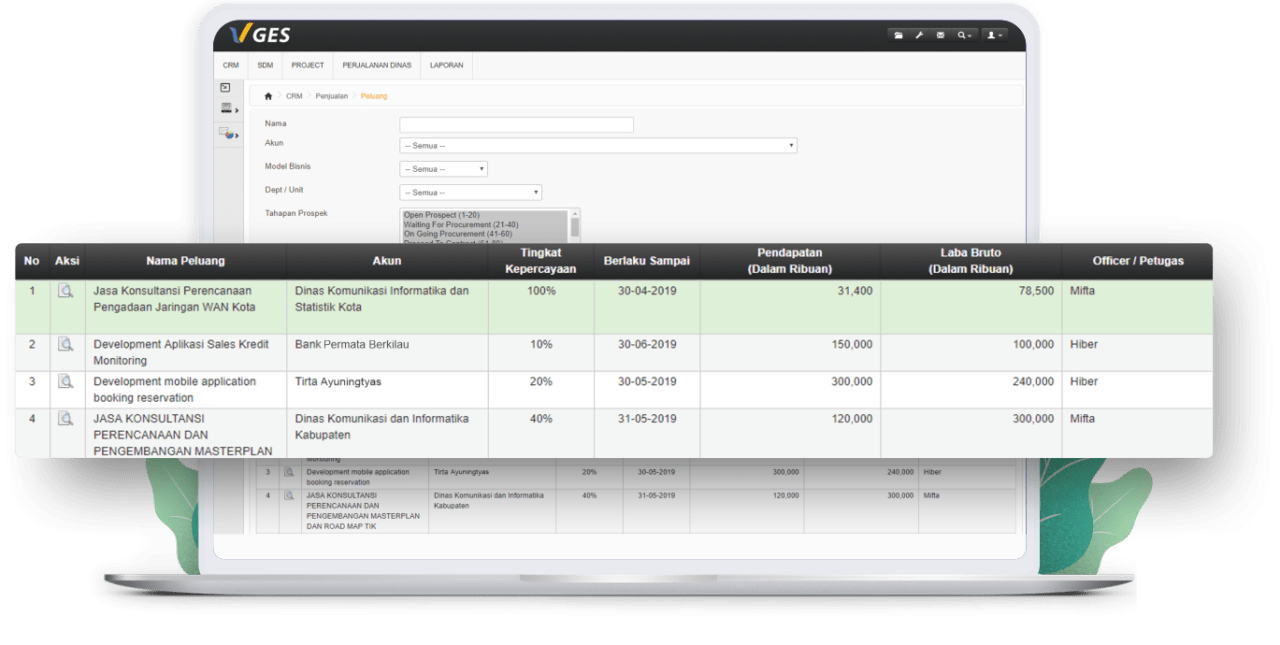
Task: Click the chart sidebar icon on the left
Action: point(227,133)
